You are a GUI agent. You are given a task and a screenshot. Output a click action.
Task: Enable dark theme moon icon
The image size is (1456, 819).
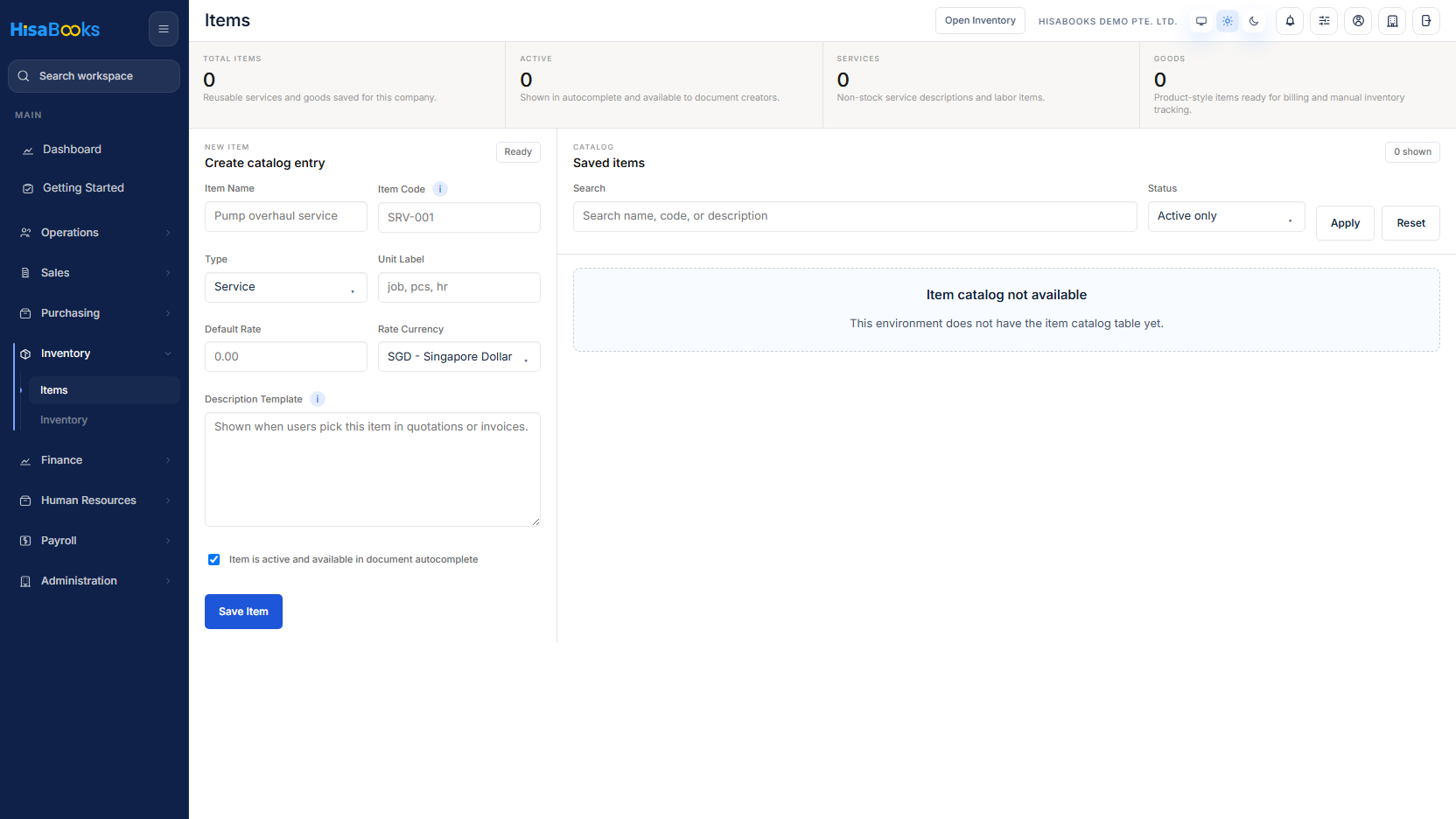click(1254, 21)
